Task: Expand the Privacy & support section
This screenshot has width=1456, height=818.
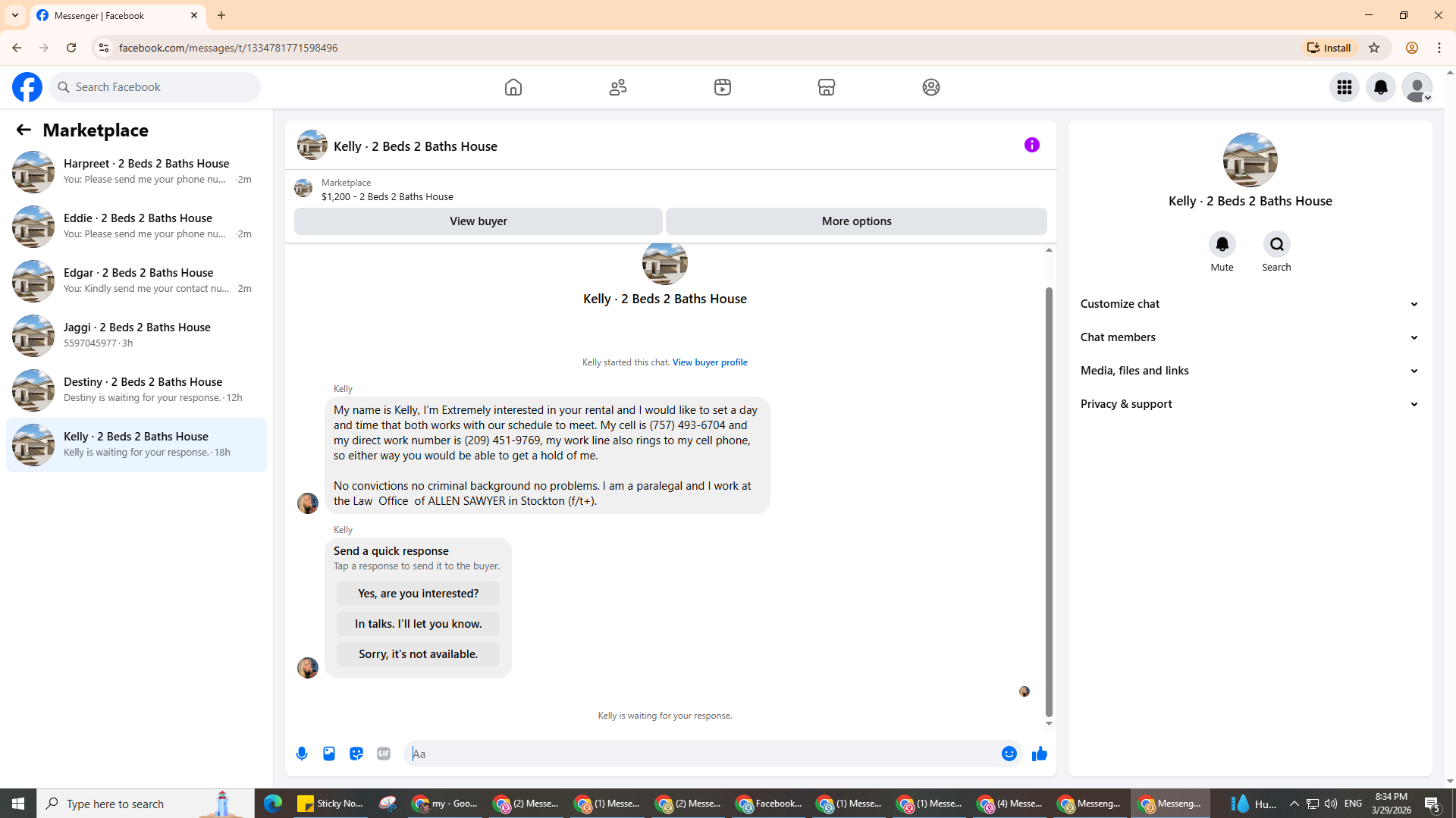Action: (x=1250, y=404)
